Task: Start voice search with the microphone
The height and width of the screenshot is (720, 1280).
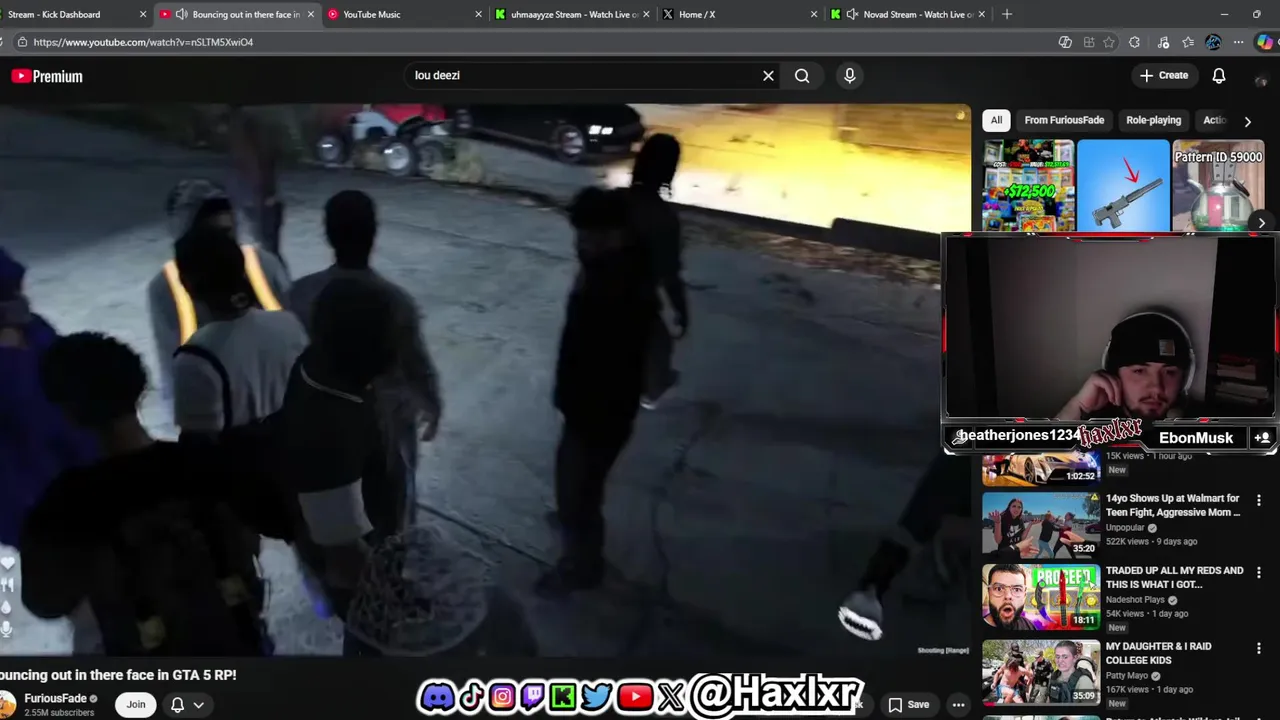Action: click(x=849, y=76)
